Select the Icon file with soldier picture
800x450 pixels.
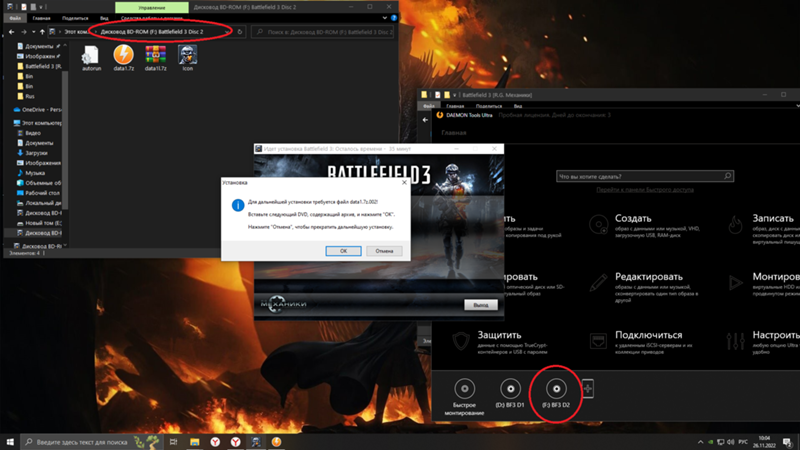188,58
